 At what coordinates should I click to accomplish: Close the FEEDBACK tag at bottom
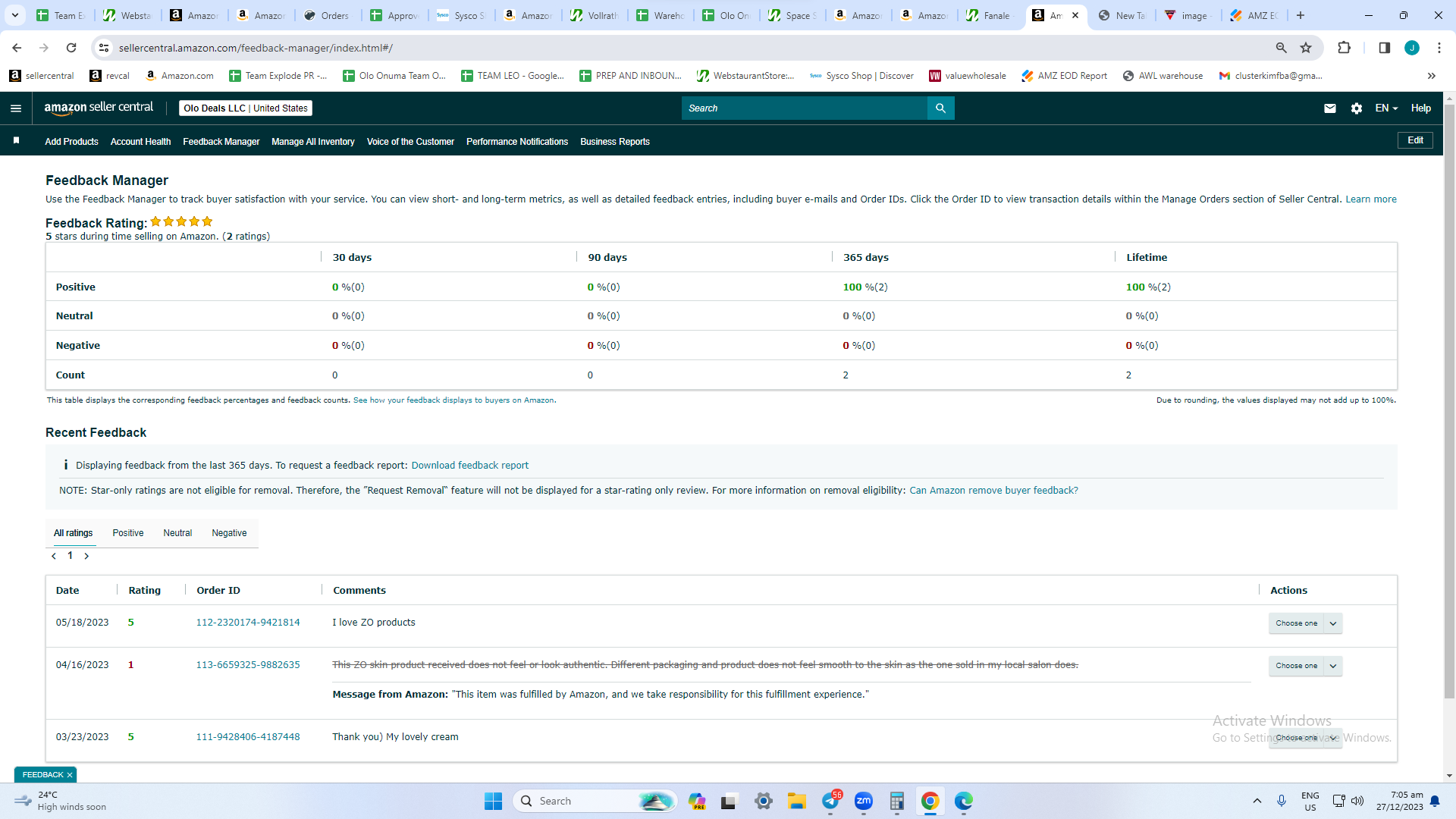click(70, 775)
